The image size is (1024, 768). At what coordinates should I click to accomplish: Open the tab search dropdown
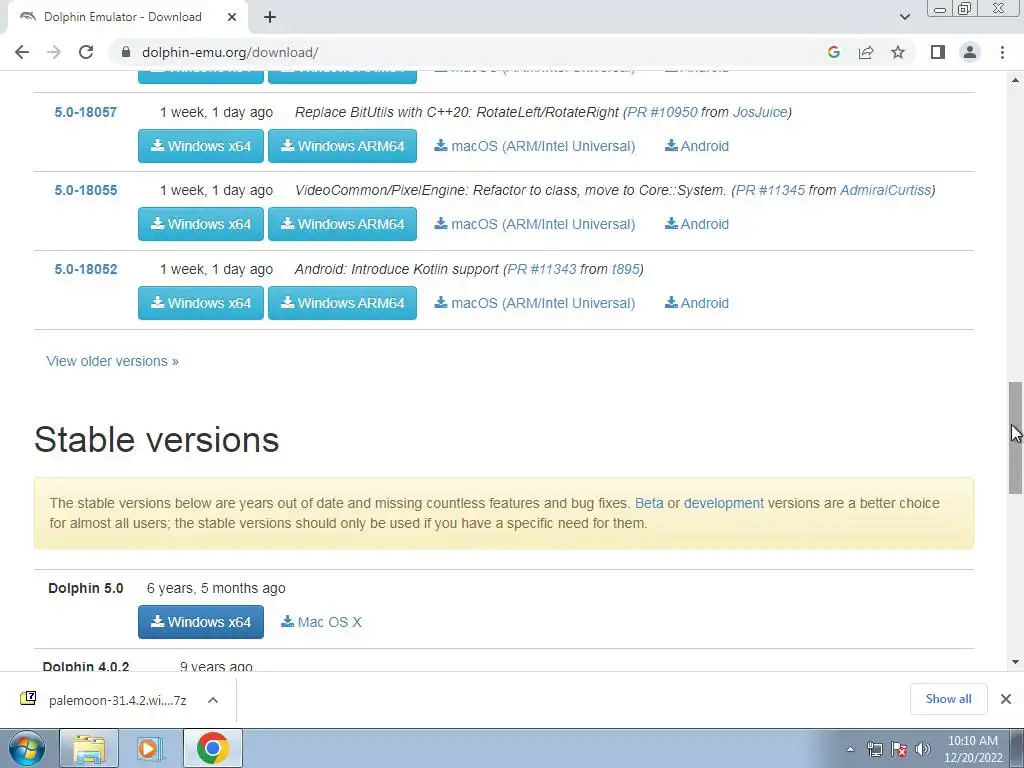904,17
